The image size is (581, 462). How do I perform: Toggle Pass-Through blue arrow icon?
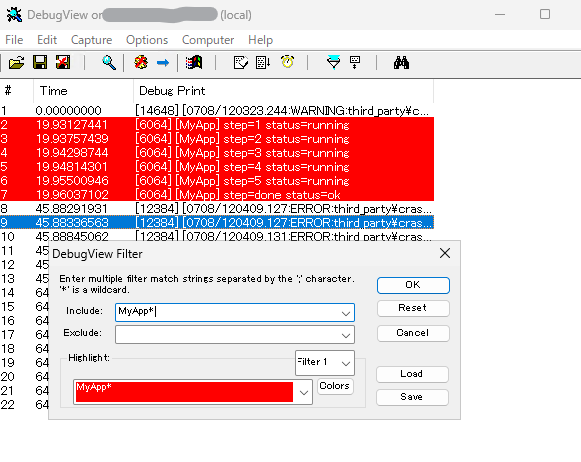coord(163,63)
